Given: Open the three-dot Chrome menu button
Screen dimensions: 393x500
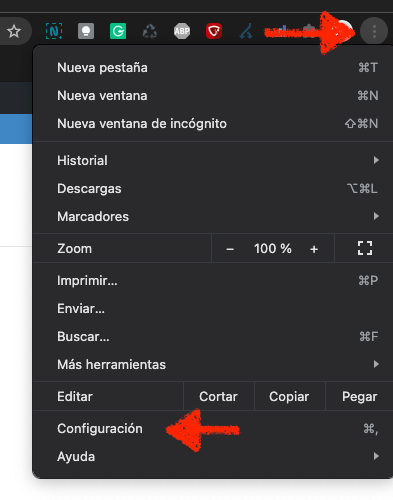Looking at the screenshot, I should coord(374,31).
